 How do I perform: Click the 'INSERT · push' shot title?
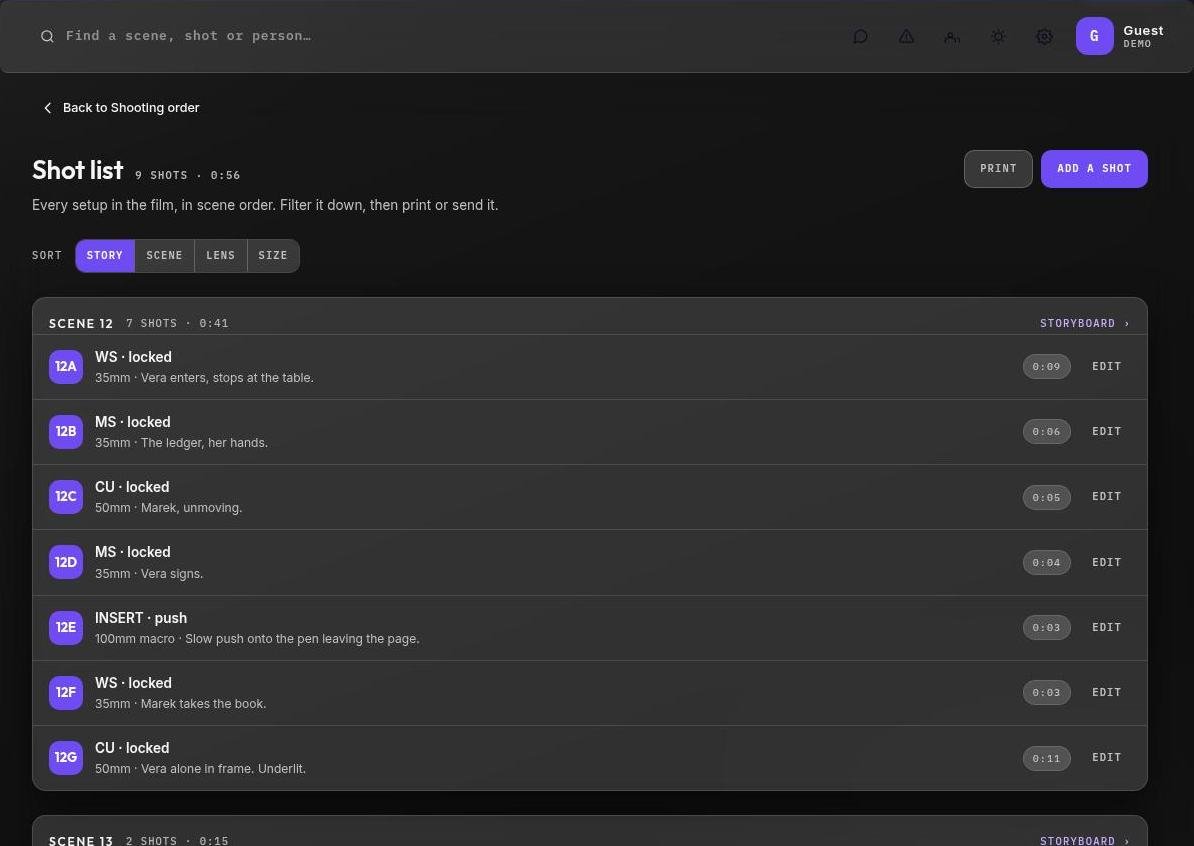(x=141, y=618)
